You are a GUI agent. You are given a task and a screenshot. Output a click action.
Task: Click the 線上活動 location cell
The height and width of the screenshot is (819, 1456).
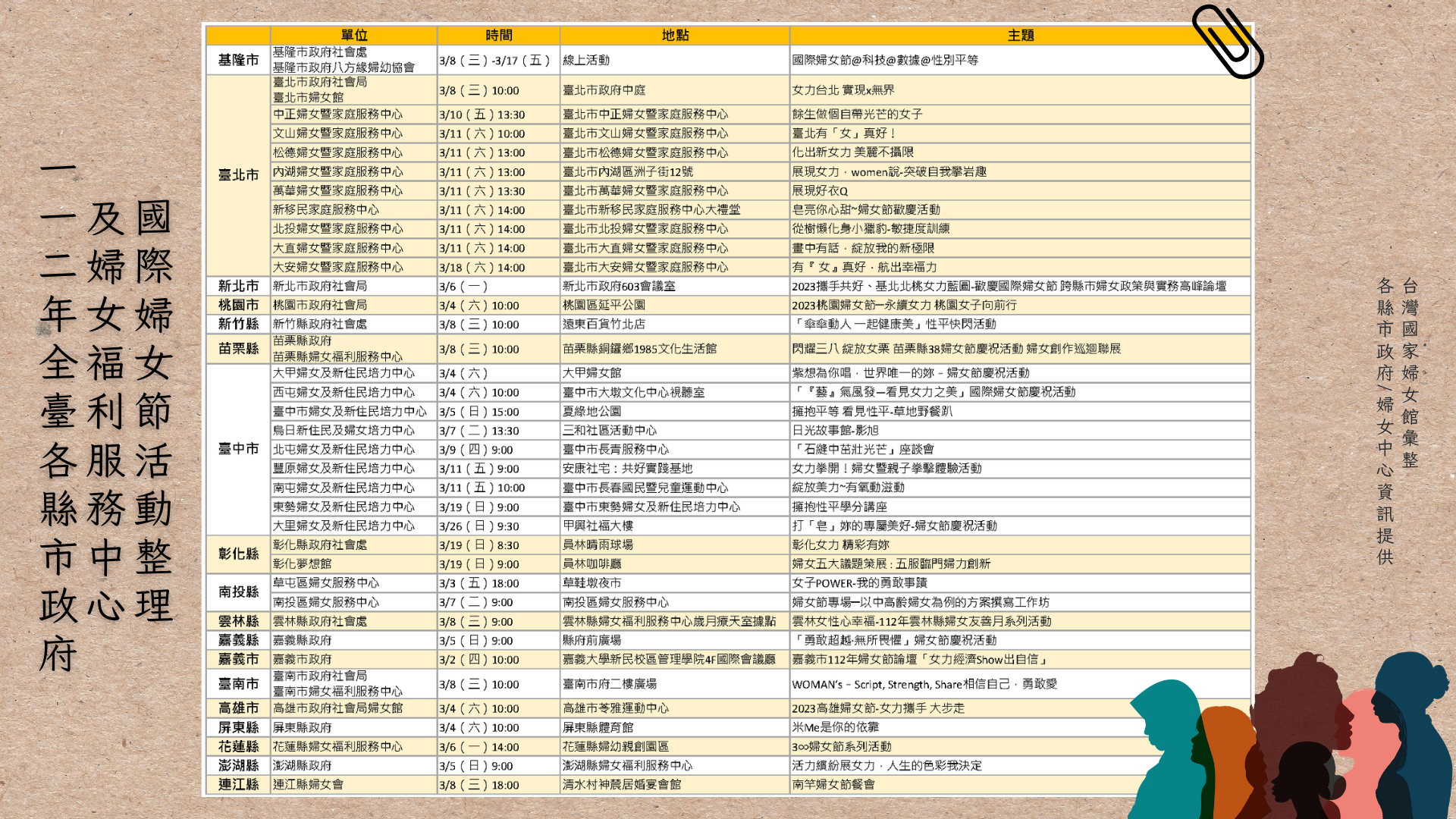click(x=586, y=60)
